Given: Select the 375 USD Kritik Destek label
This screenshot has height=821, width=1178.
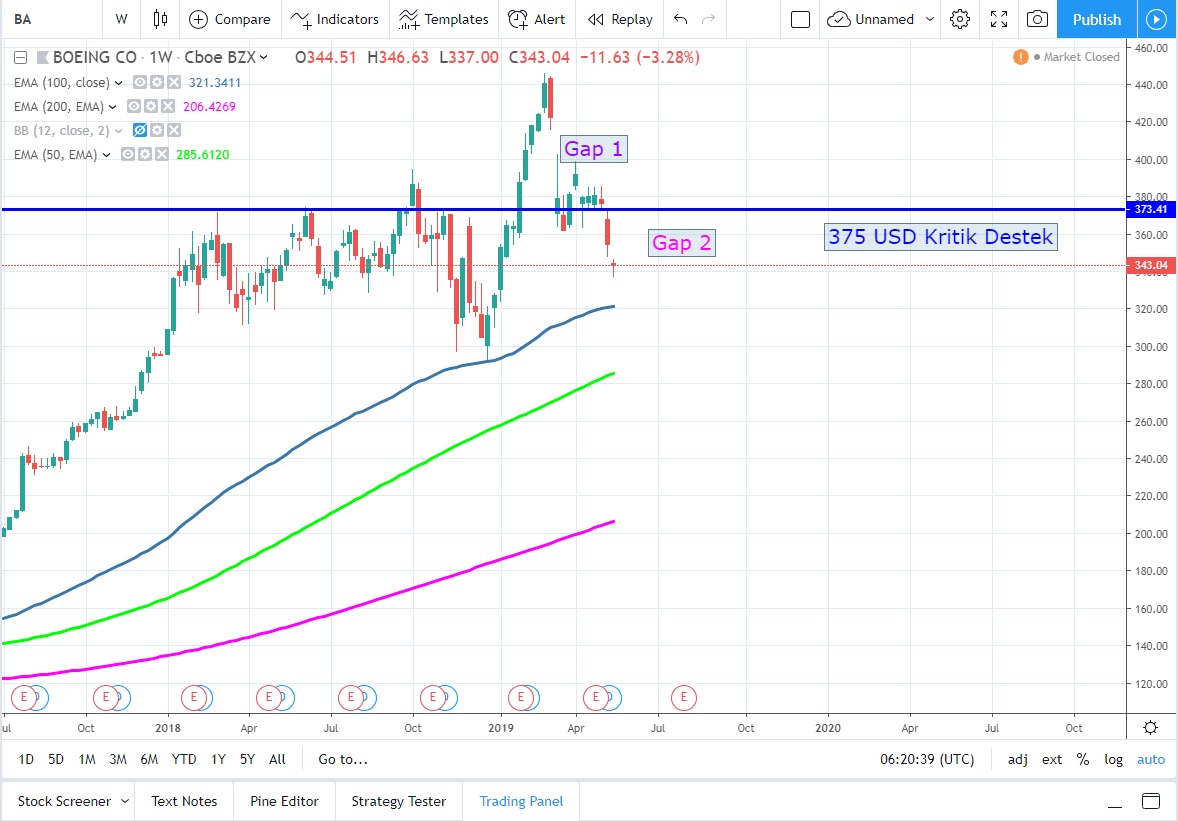Looking at the screenshot, I should click(x=940, y=237).
